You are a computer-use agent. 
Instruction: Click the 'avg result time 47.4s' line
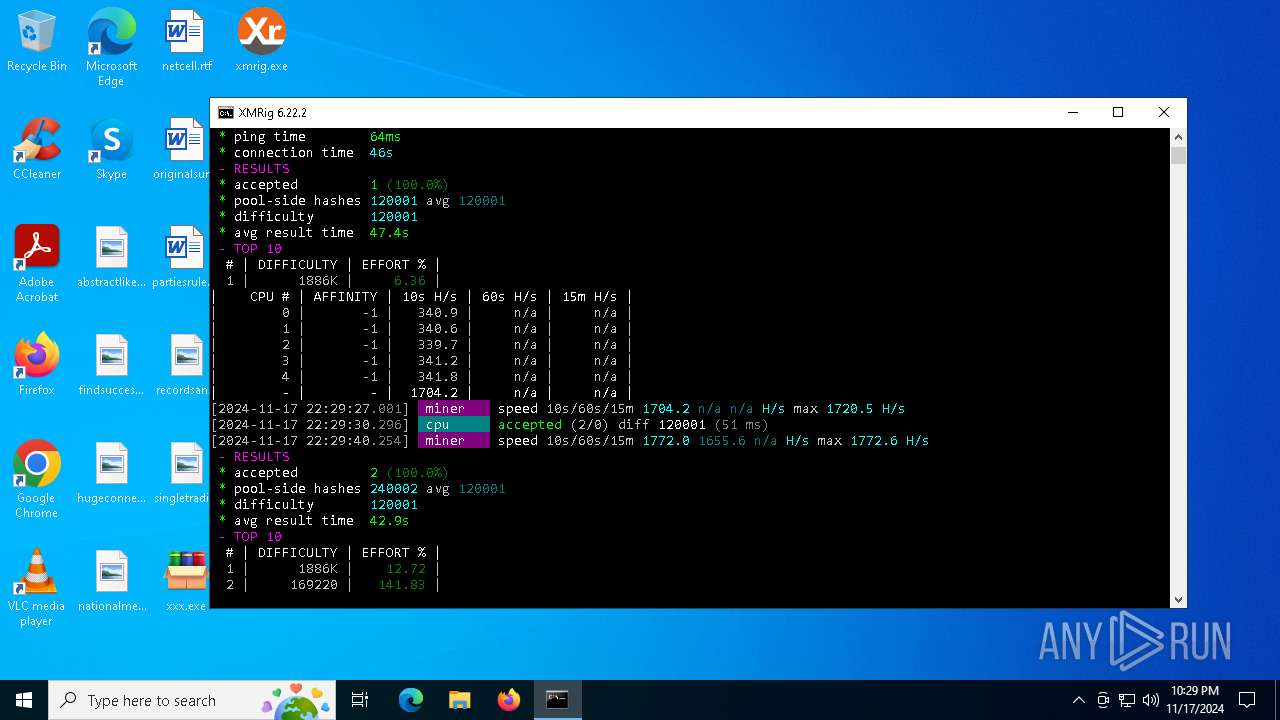click(313, 233)
